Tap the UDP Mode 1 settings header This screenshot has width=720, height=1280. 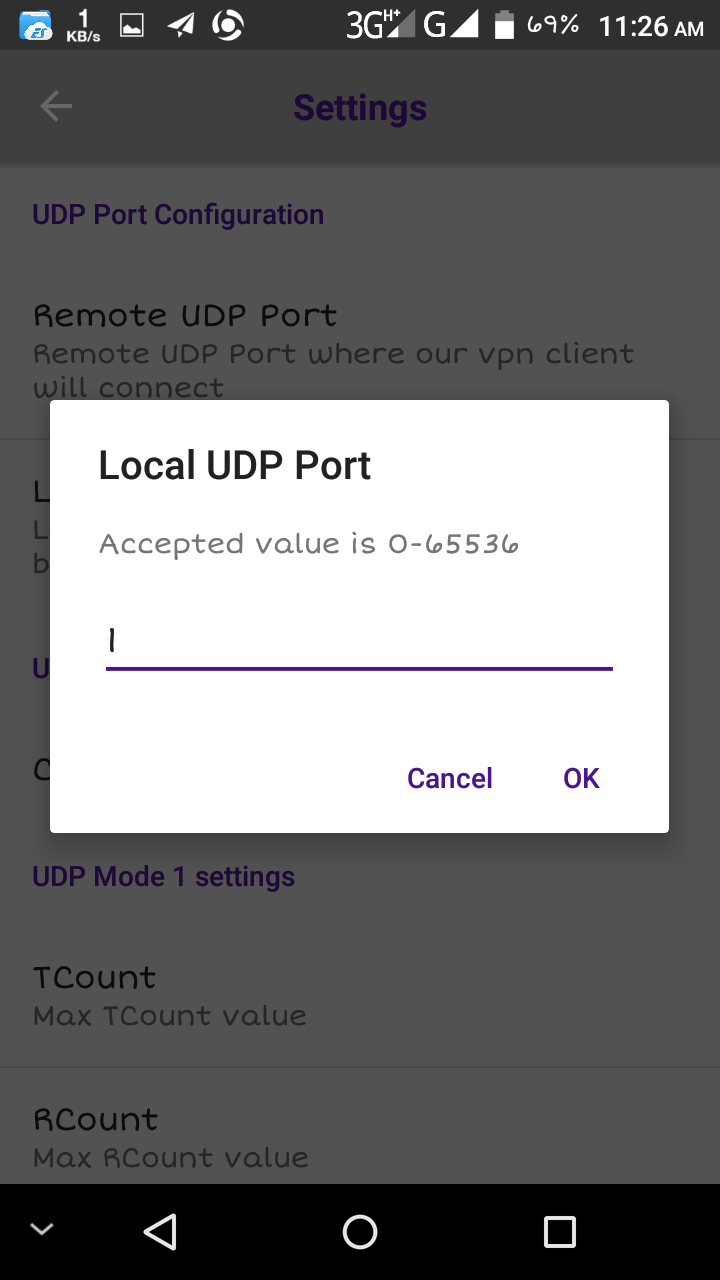[164, 877]
